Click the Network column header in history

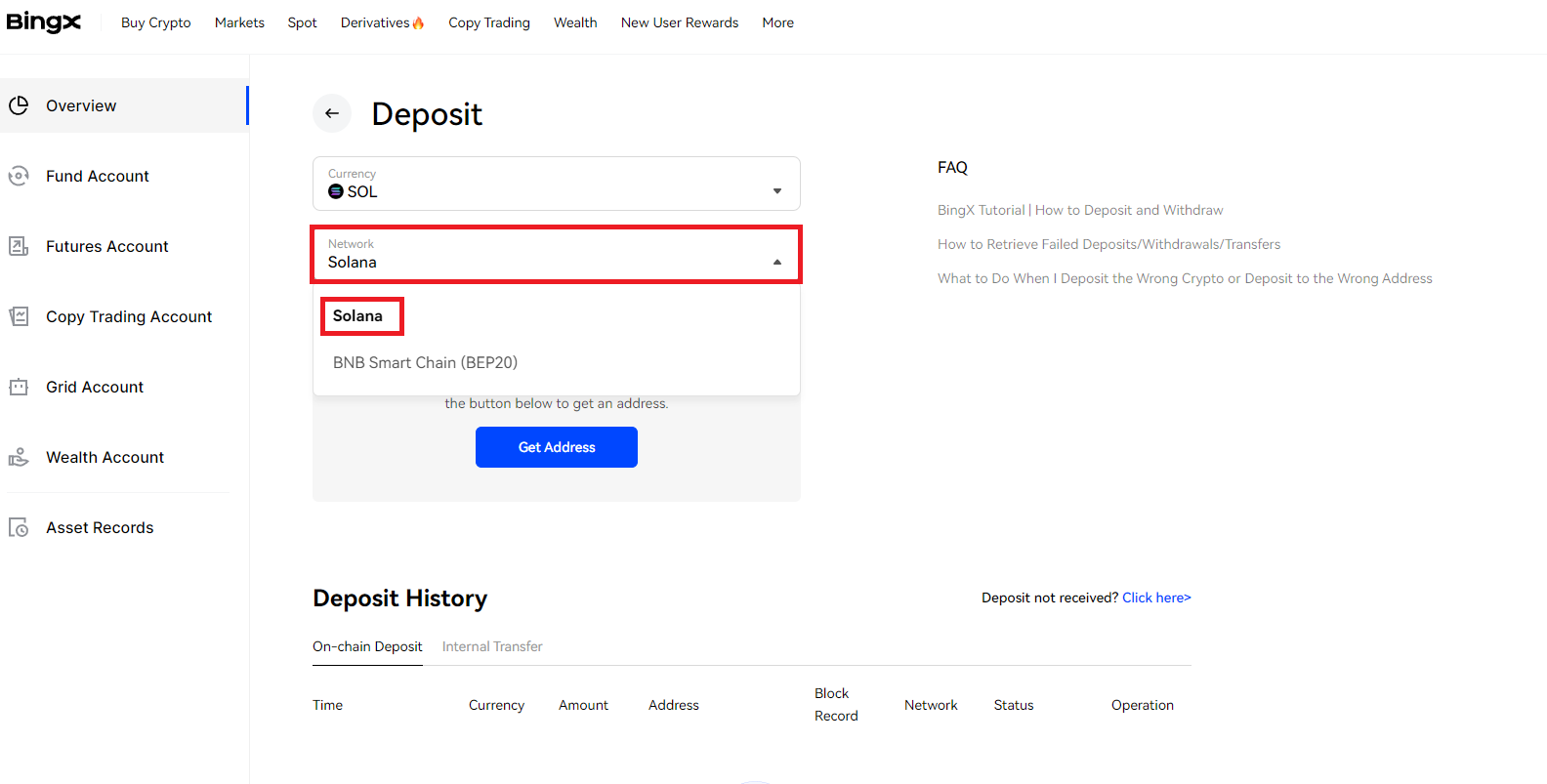pos(931,705)
